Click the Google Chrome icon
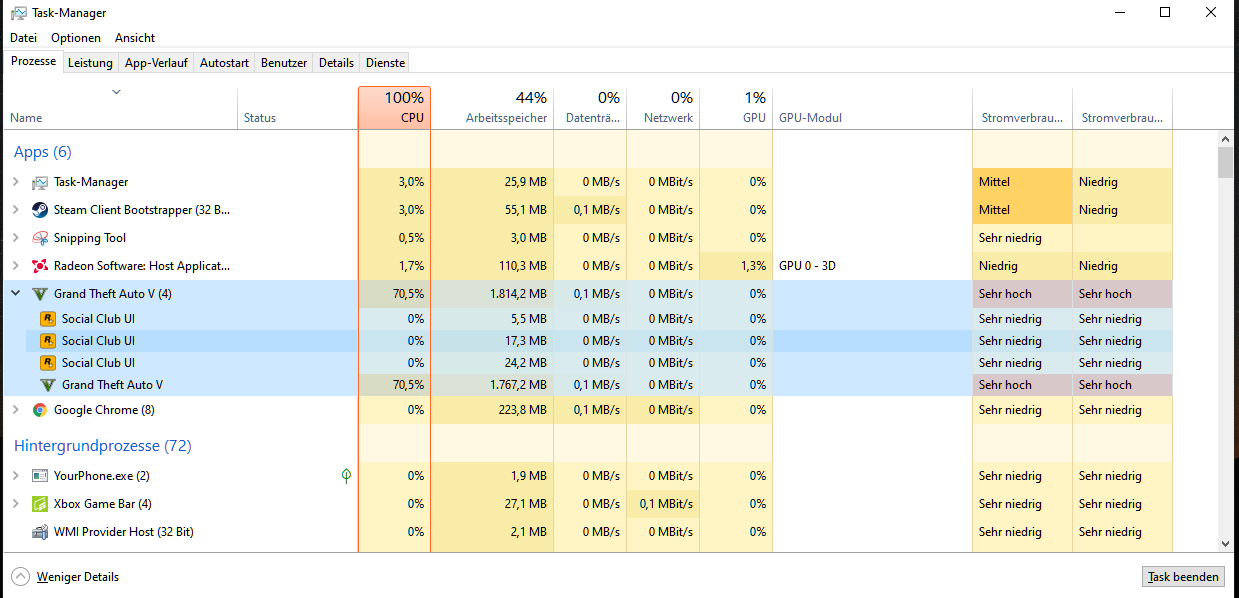The height and width of the screenshot is (598, 1239). coord(40,410)
